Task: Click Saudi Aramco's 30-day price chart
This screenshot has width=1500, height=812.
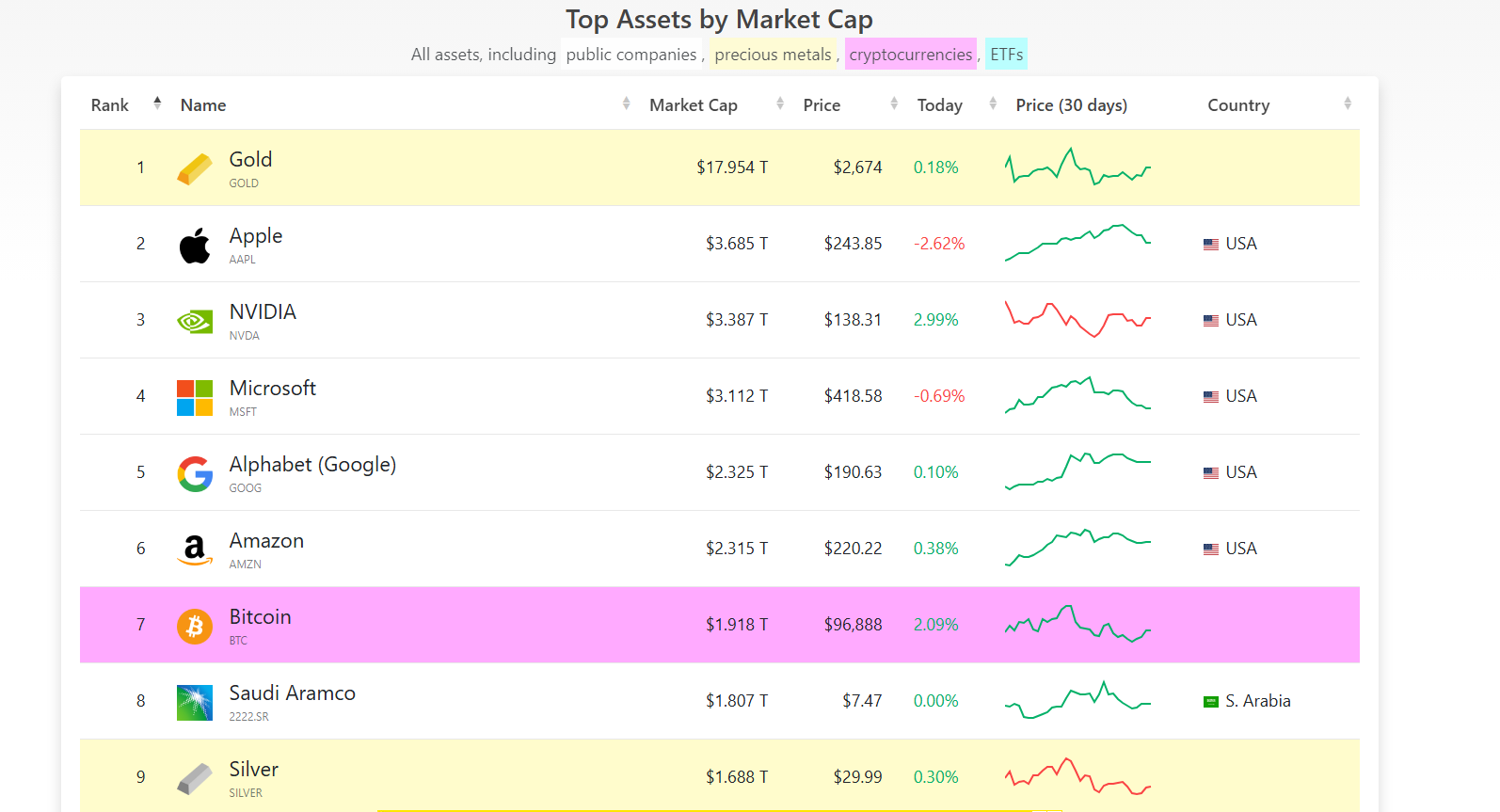Action: (x=1077, y=700)
